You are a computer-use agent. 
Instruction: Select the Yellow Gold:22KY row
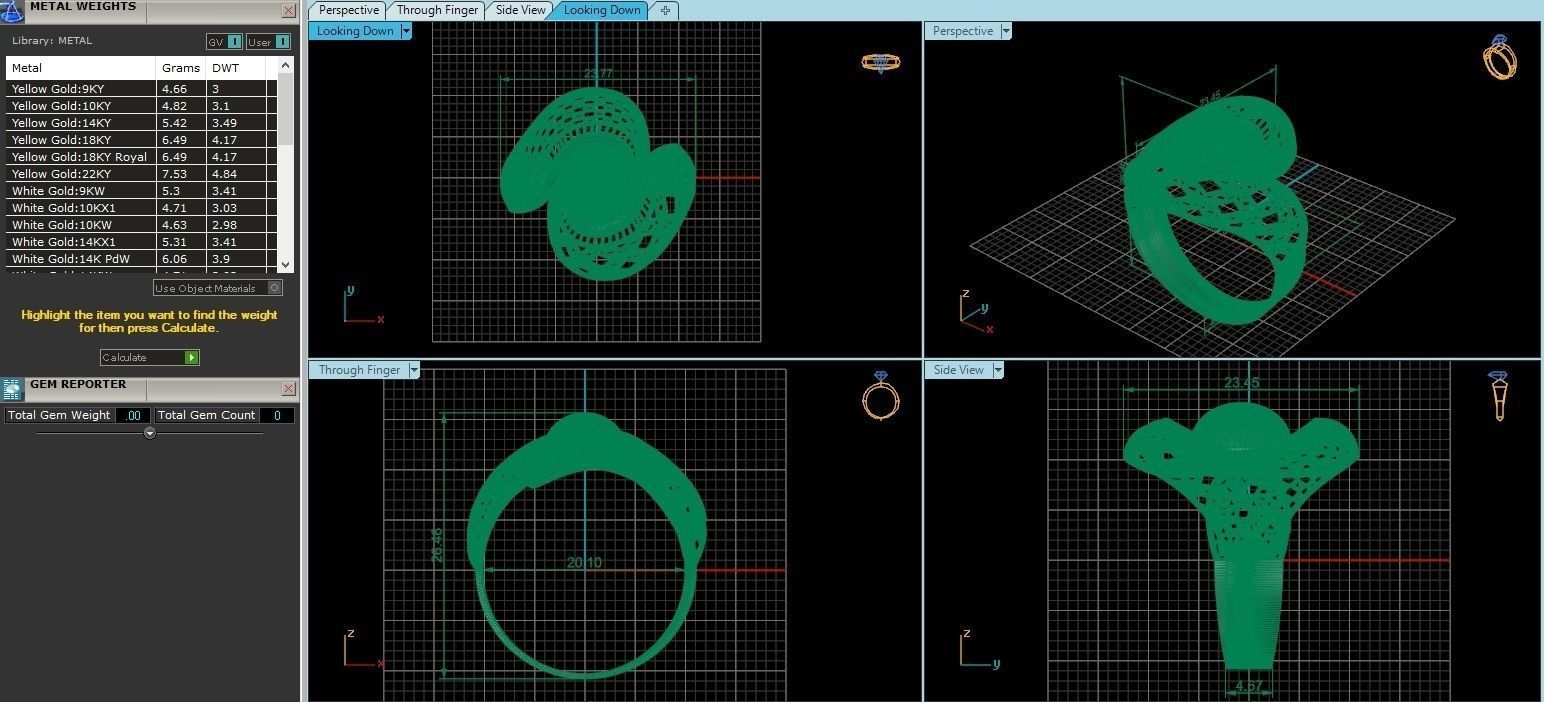141,174
